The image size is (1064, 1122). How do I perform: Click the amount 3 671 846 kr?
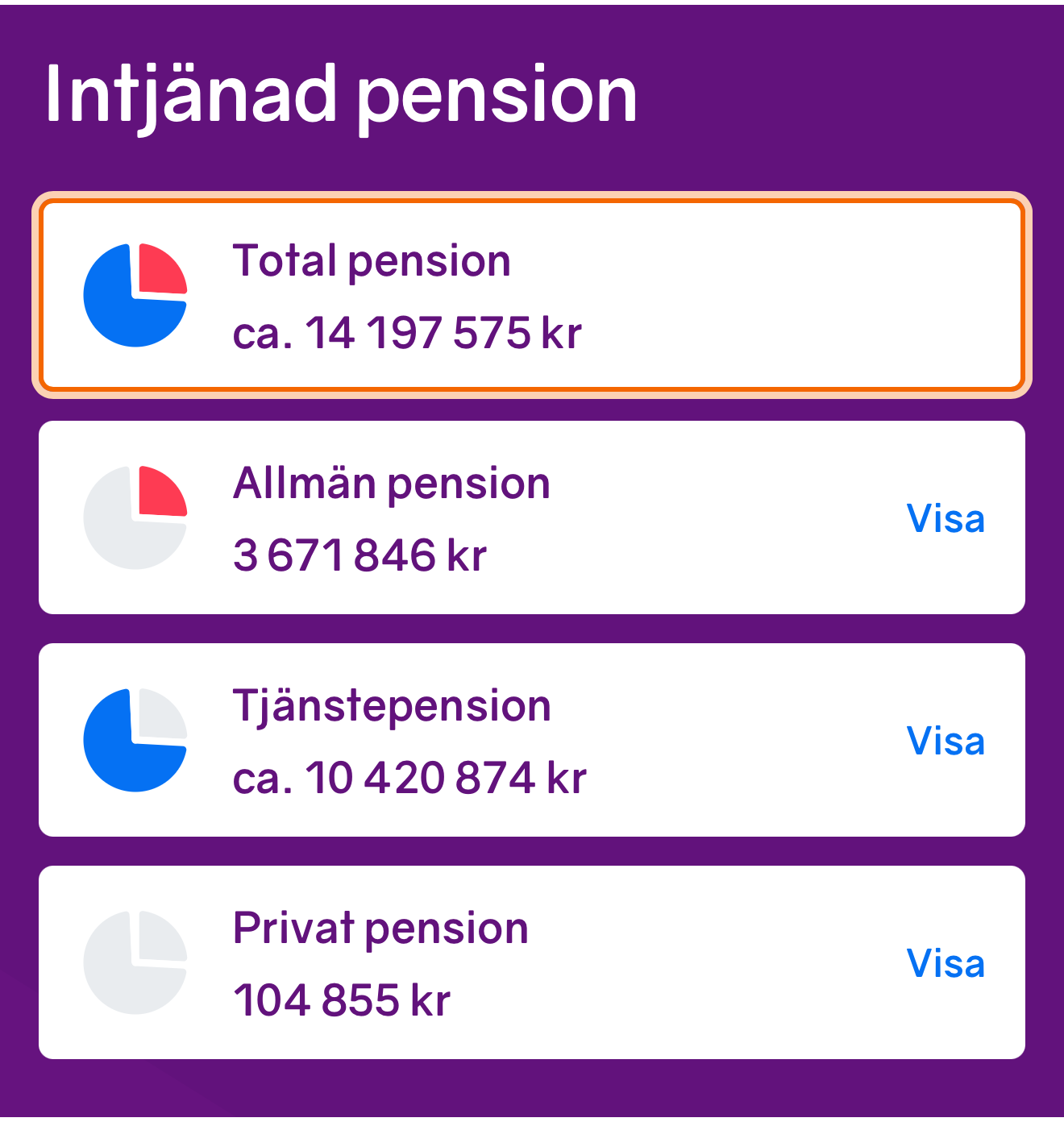point(360,555)
